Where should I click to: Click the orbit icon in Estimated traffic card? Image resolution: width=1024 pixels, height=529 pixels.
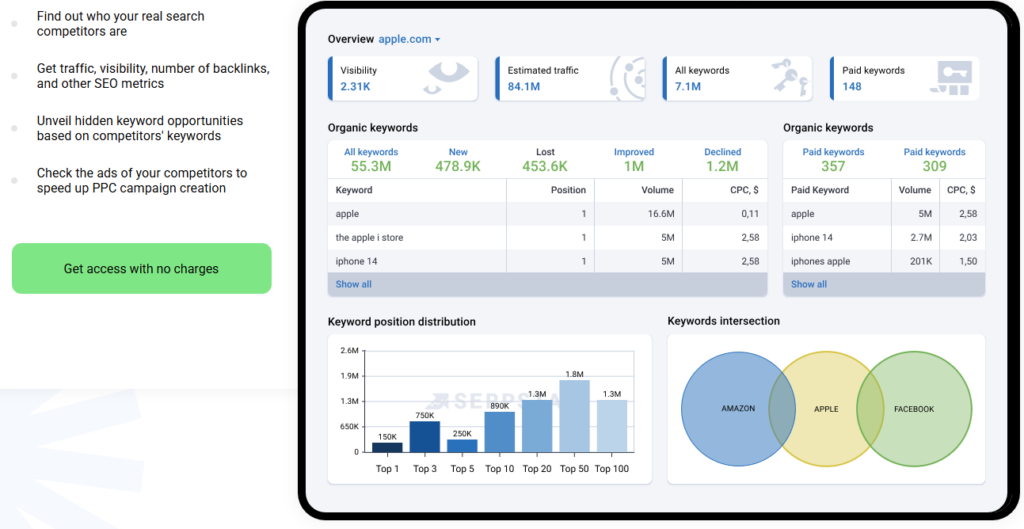pyautogui.click(x=628, y=79)
